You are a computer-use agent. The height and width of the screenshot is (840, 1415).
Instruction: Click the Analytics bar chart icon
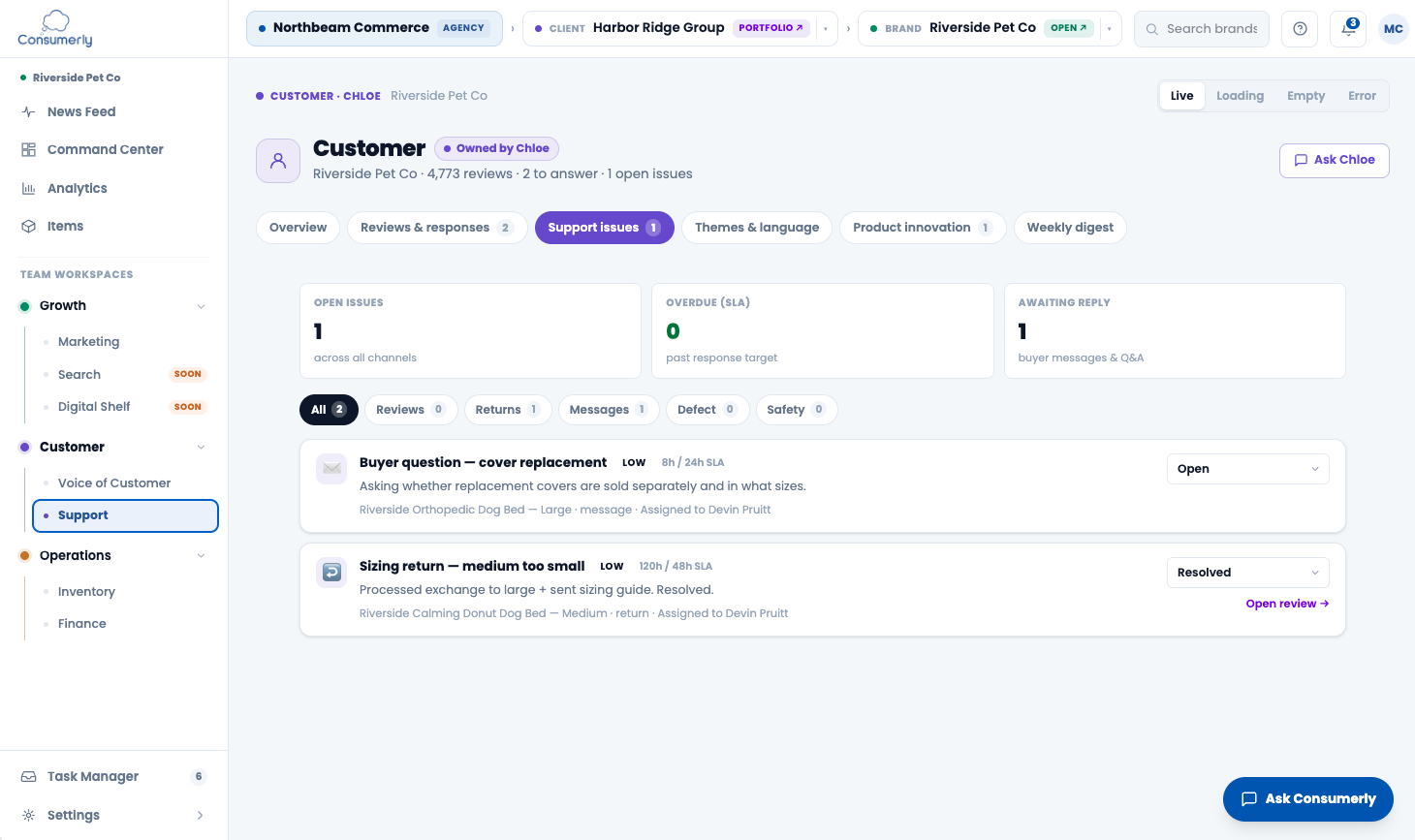tap(29, 189)
